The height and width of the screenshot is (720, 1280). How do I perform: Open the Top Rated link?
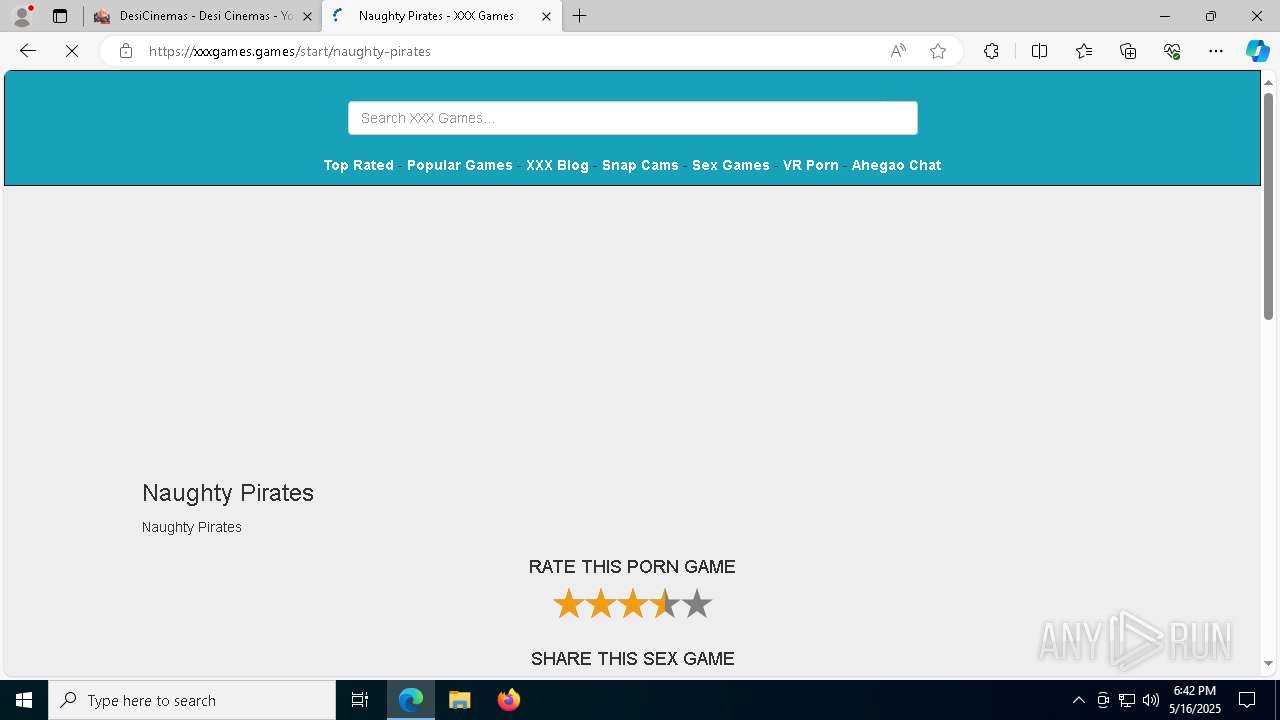[358, 165]
